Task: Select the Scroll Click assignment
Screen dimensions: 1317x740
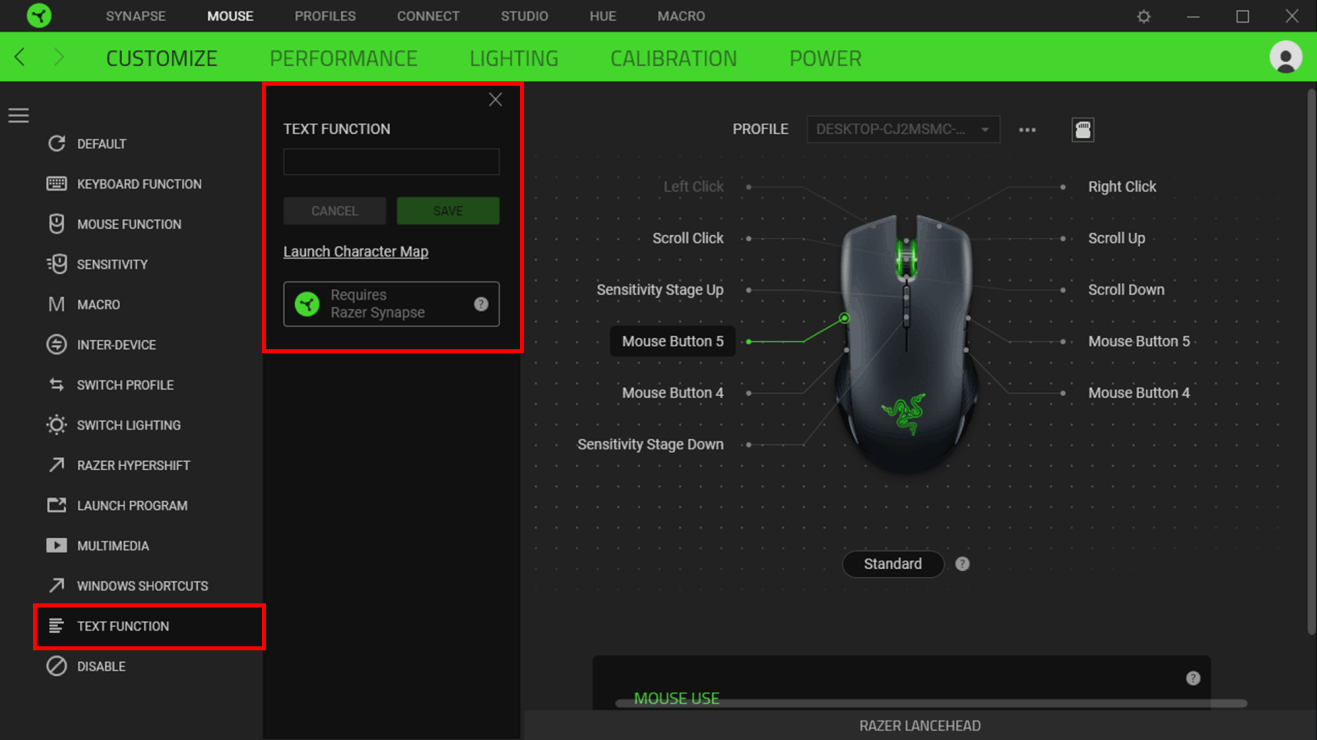Action: (687, 238)
